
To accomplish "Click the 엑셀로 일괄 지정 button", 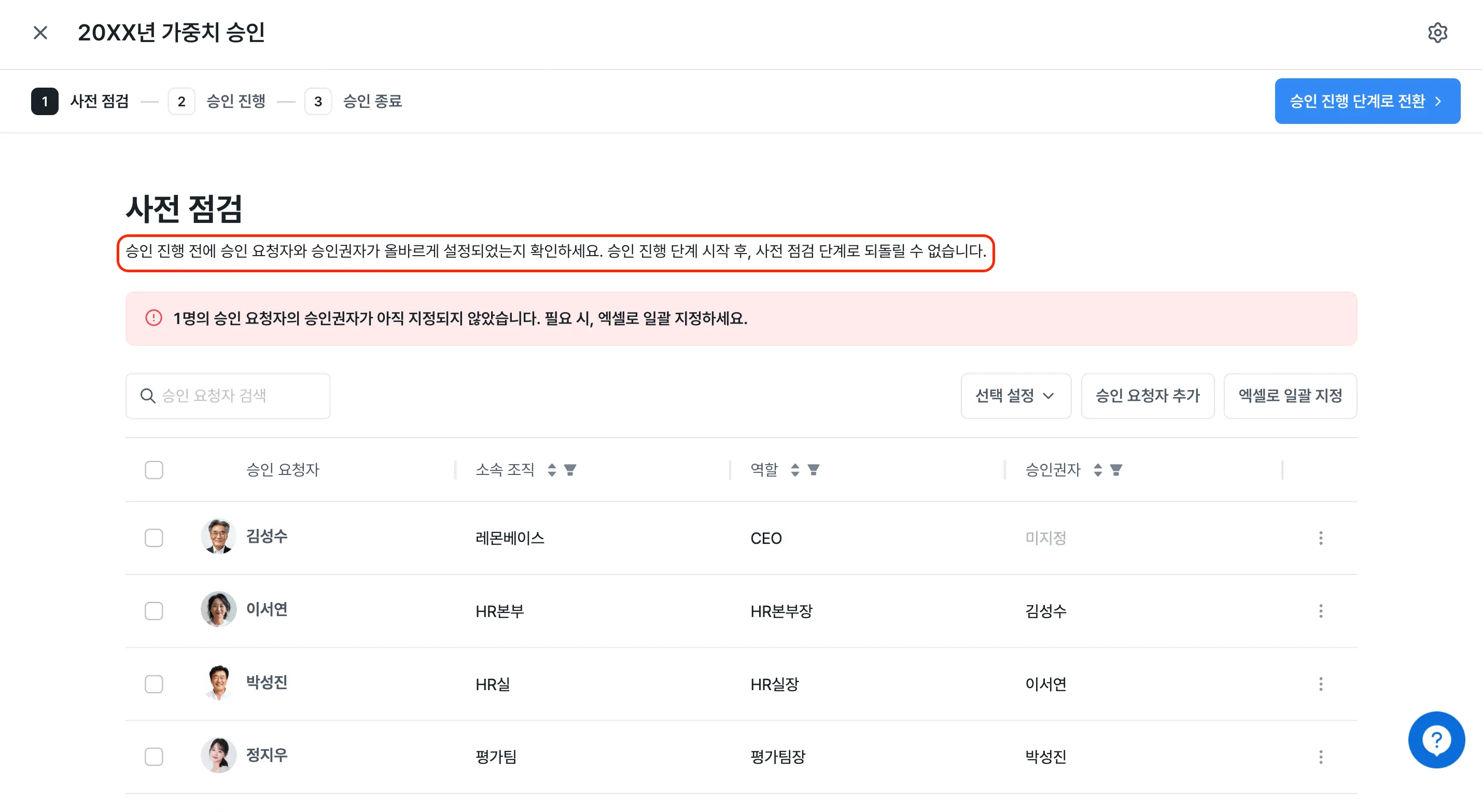I will coord(1290,396).
